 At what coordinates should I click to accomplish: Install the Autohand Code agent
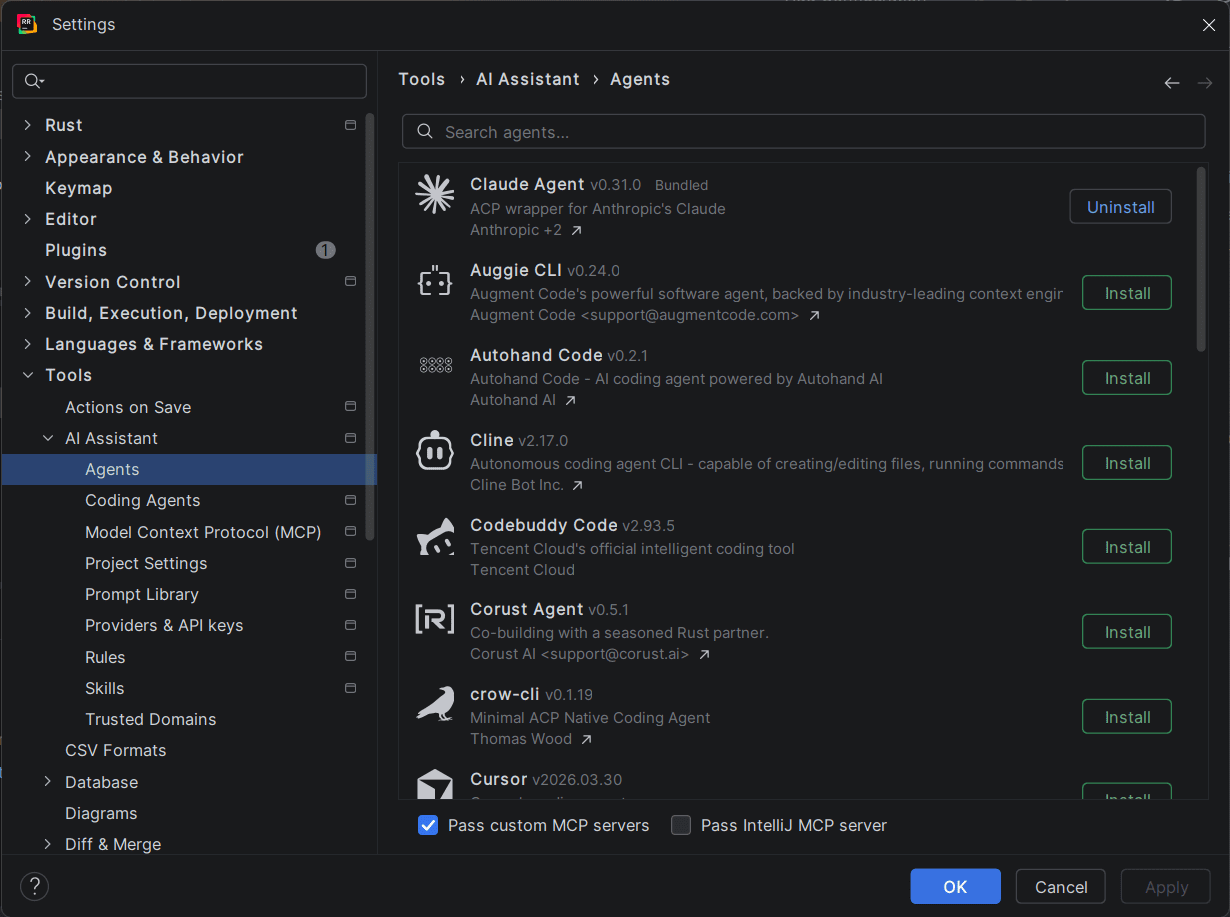(1127, 378)
